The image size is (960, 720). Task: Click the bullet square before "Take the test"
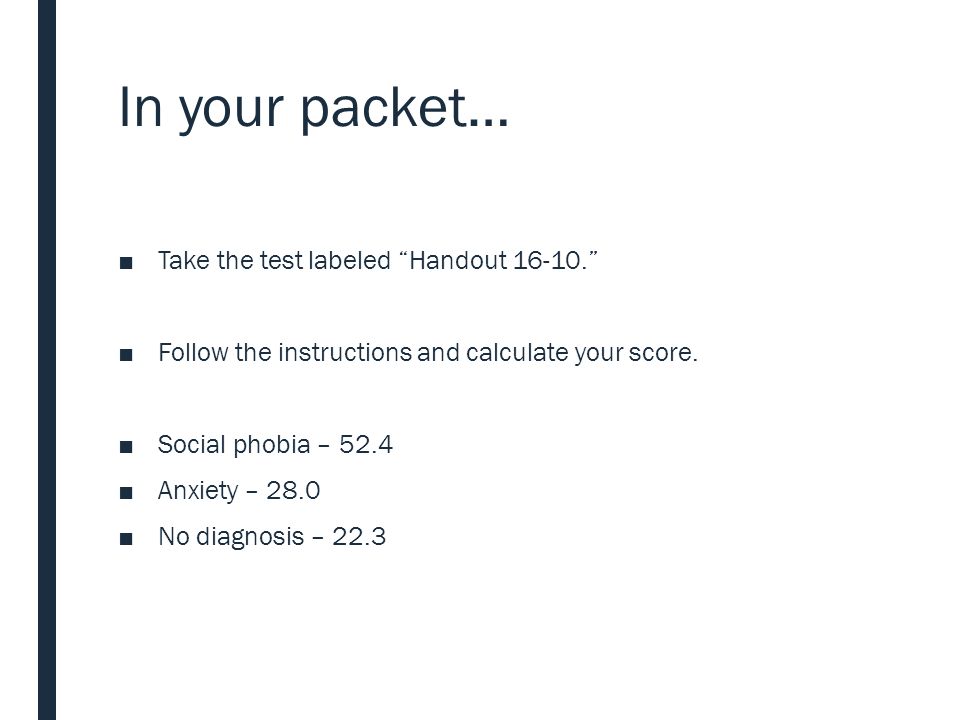coord(126,263)
